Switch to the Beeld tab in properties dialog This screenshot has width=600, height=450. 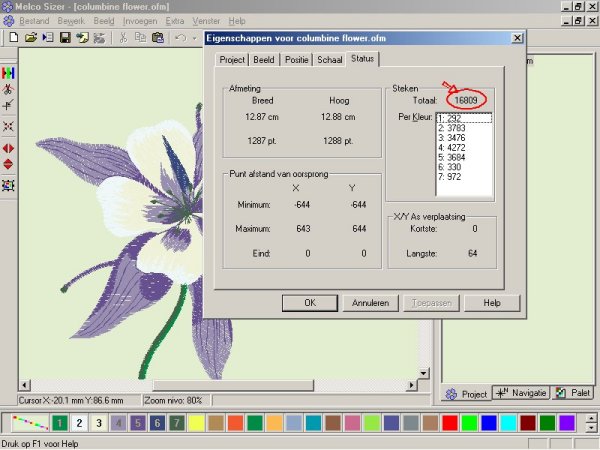tap(264, 60)
